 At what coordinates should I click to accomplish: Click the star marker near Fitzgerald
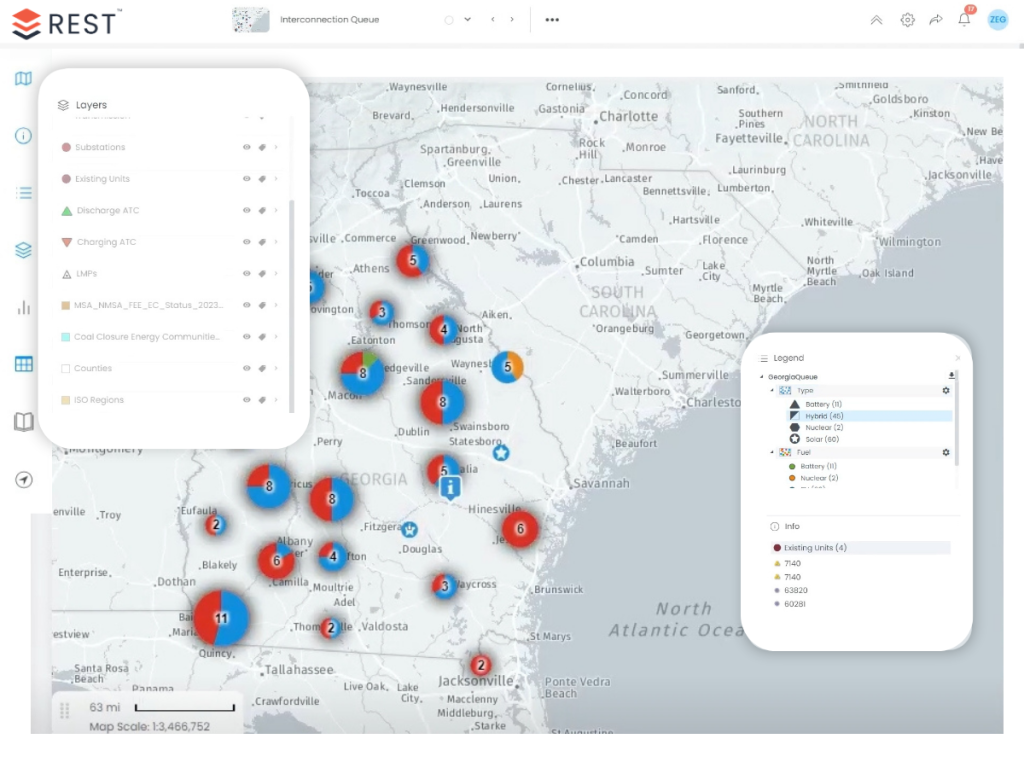coord(409,529)
